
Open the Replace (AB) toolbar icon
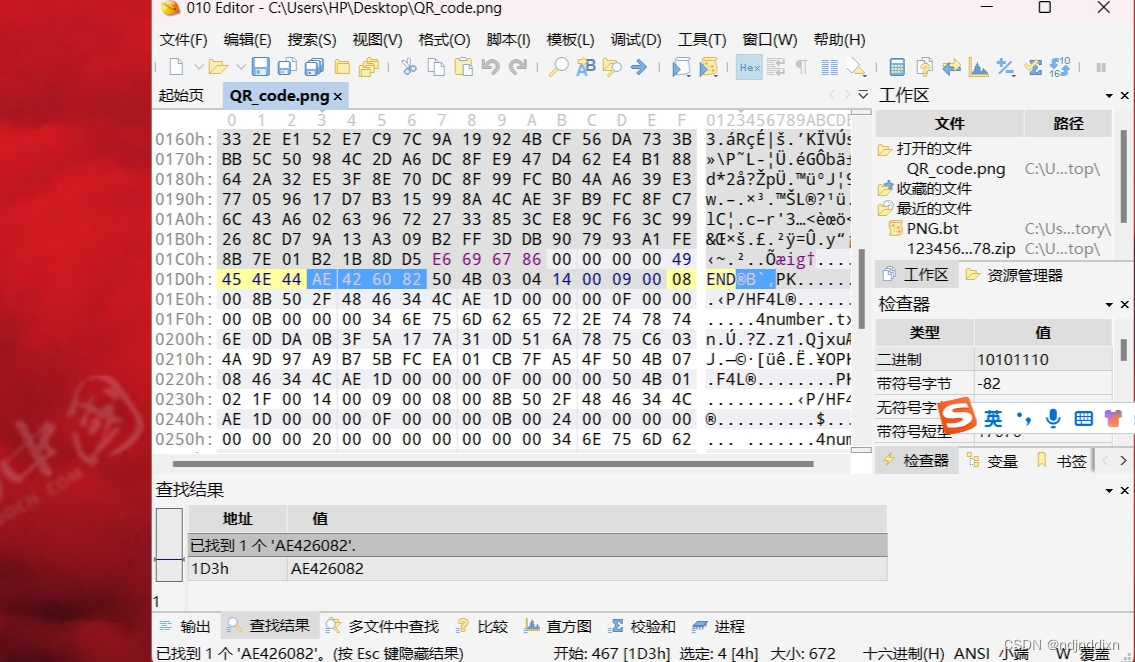586,67
